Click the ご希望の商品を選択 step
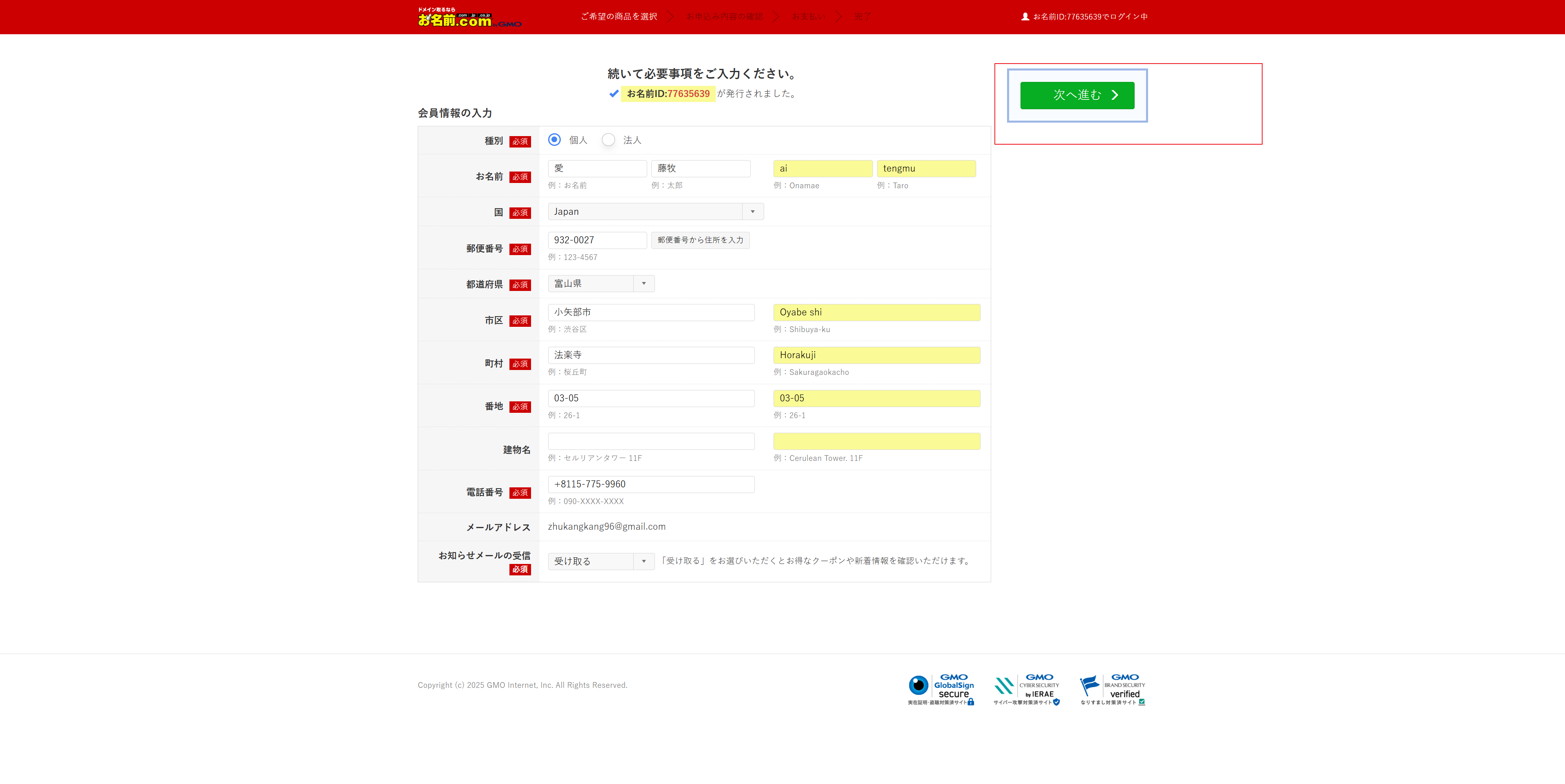Image resolution: width=1565 pixels, height=784 pixels. tap(619, 16)
